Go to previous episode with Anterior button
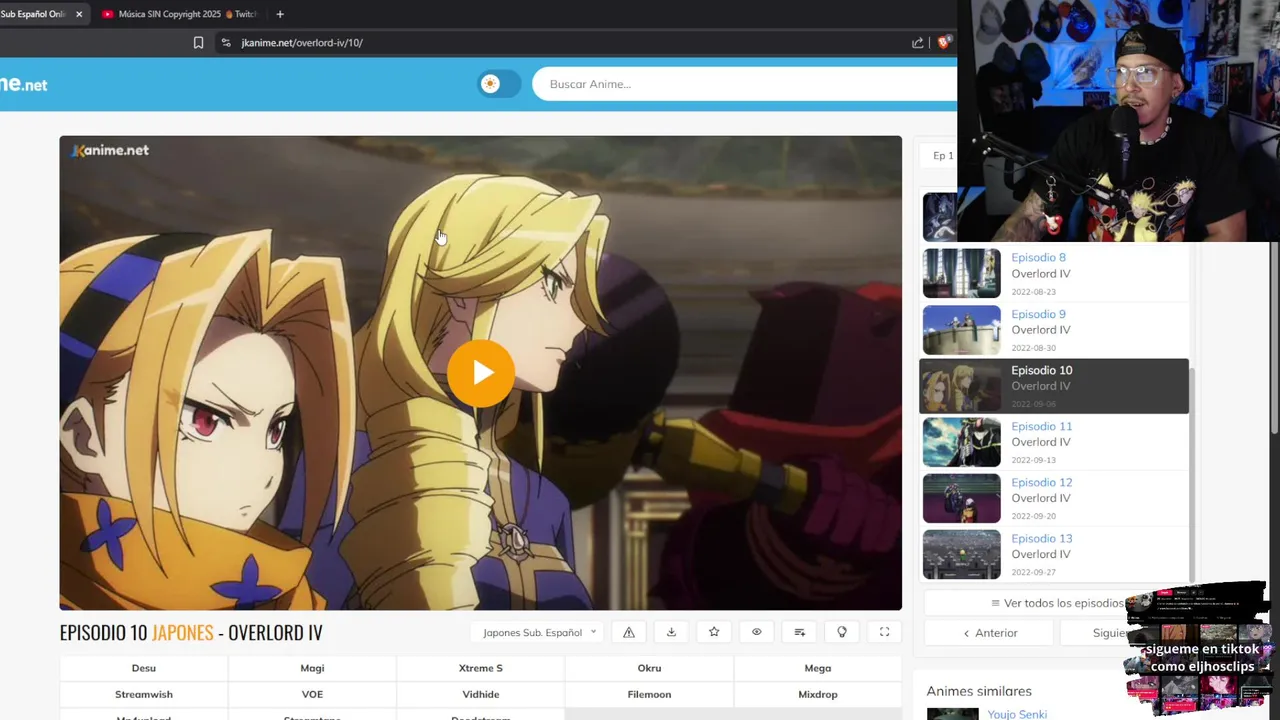 pyautogui.click(x=990, y=633)
